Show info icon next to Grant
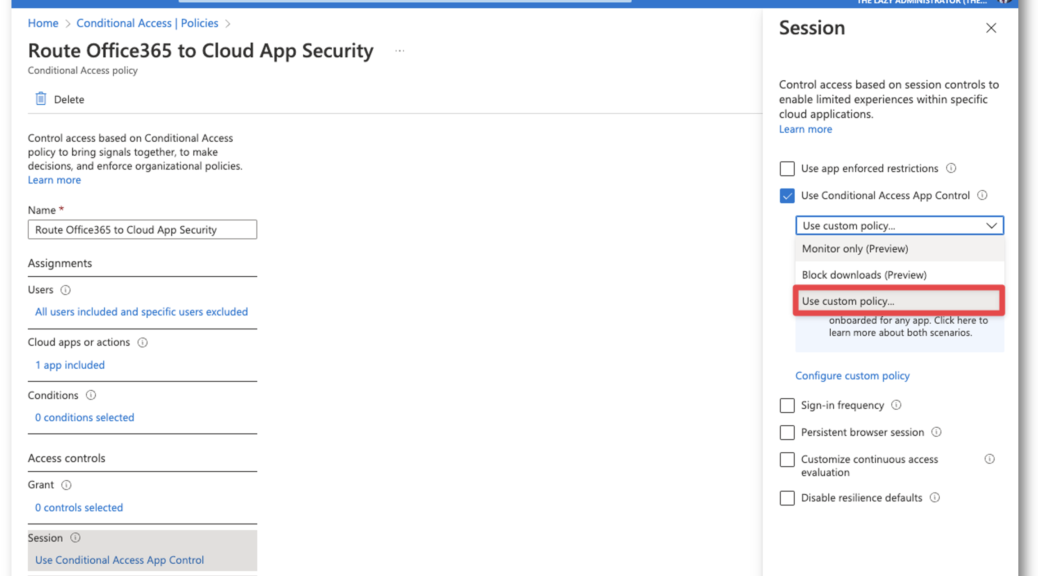Image resolution: width=1038 pixels, height=576 pixels. click(66, 485)
